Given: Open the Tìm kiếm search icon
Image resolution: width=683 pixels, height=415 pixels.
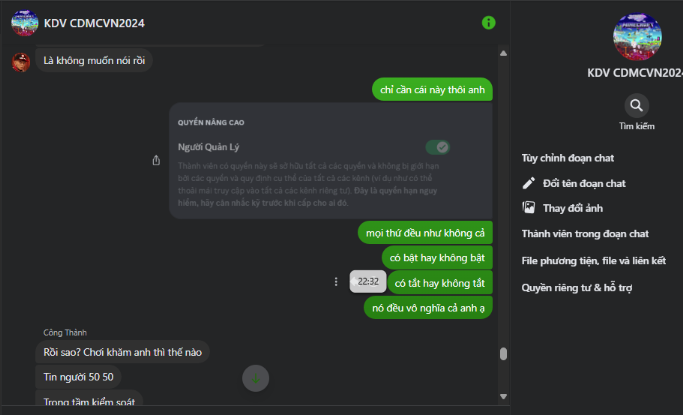Looking at the screenshot, I should point(636,105).
